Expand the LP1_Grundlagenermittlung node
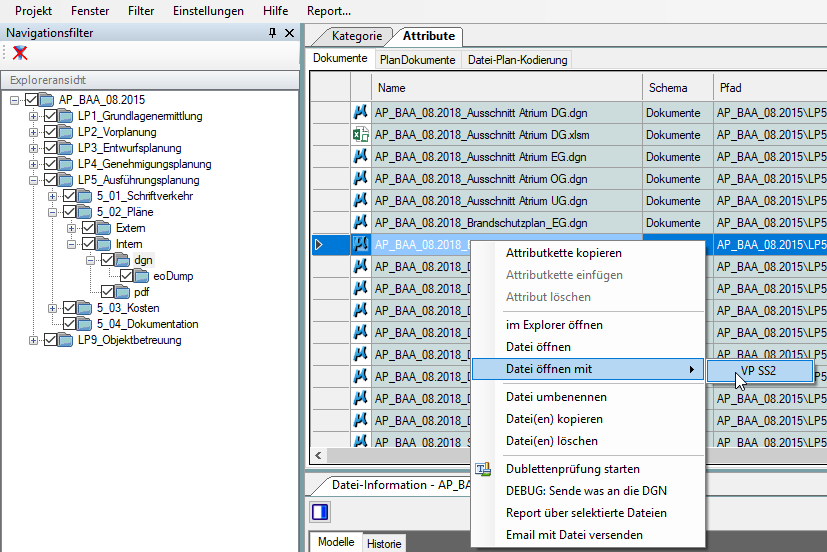 pyautogui.click(x=34, y=116)
